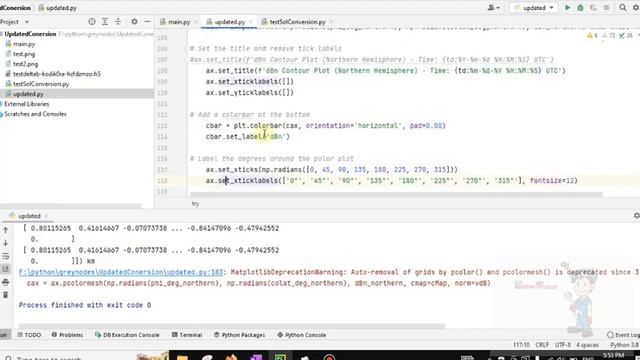Viewport: 640px width, 360px height.
Task: Start debugging with the green bug icon
Action: [x=580, y=8]
